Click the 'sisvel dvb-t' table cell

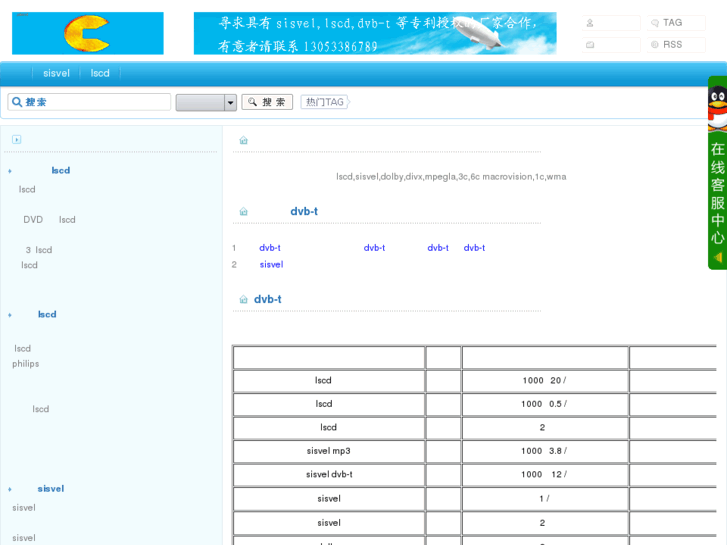329,474
